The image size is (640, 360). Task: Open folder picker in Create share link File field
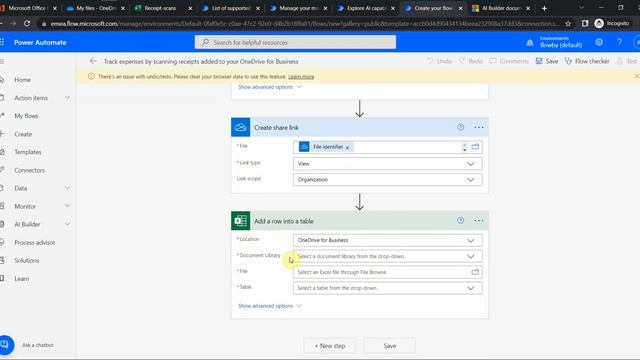pyautogui.click(x=475, y=147)
